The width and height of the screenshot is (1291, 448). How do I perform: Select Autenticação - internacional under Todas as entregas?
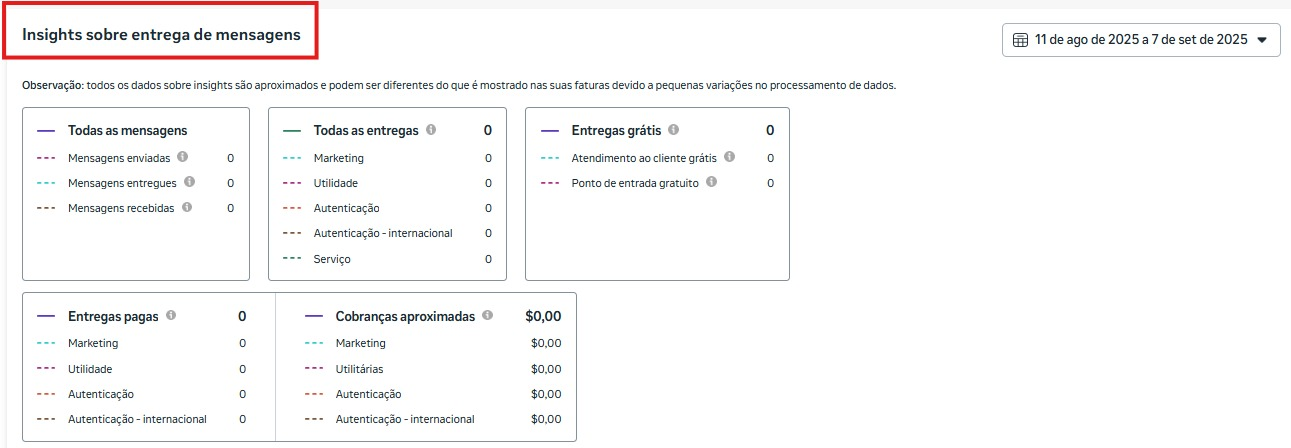(383, 233)
